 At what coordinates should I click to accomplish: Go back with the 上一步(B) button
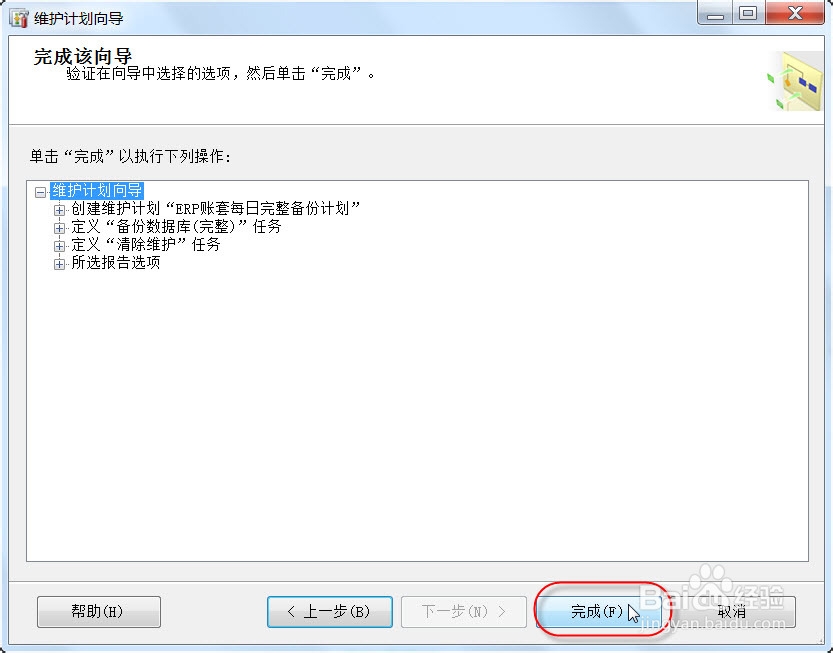(330, 612)
